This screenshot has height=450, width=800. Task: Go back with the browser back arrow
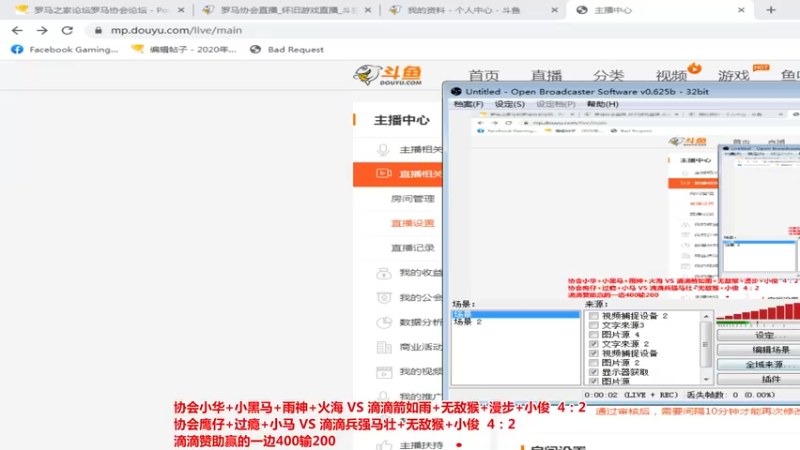coord(17,31)
